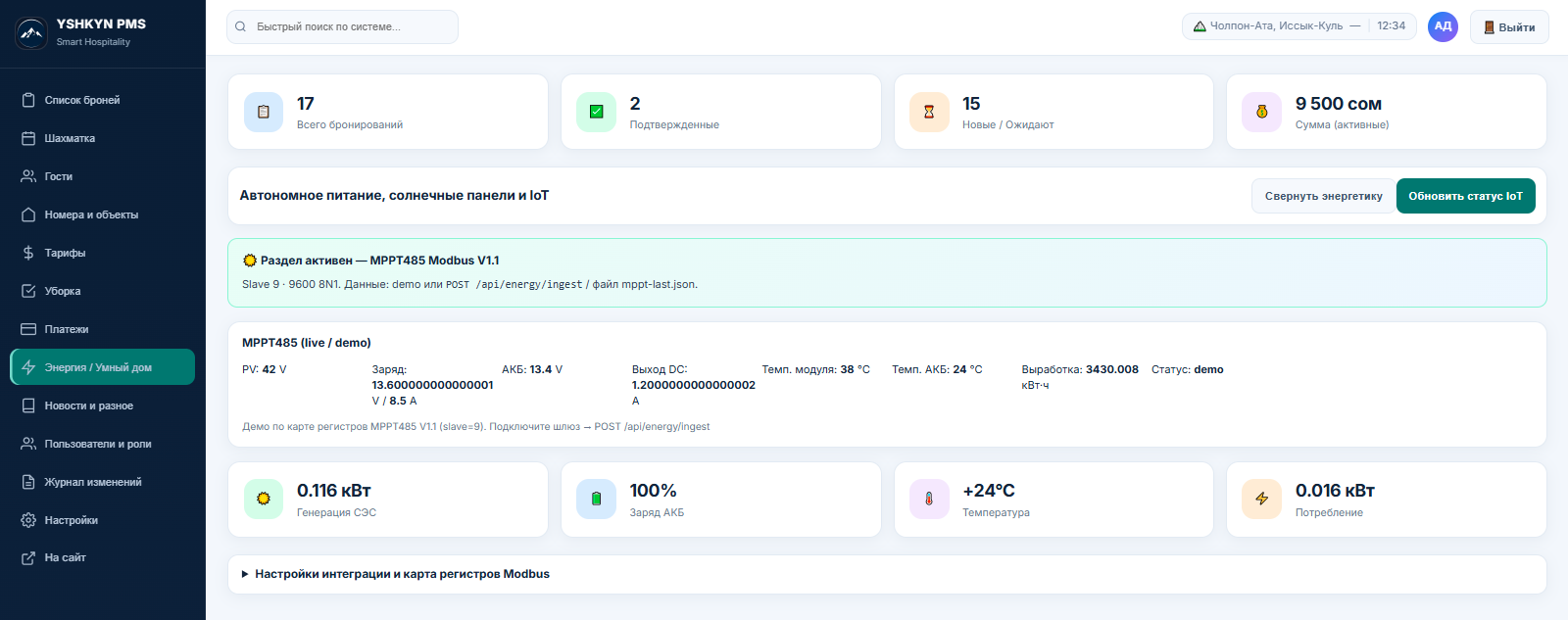Image resolution: width=1568 pixels, height=620 pixels.
Task: Open Список броней in the sidebar
Action: click(x=102, y=100)
